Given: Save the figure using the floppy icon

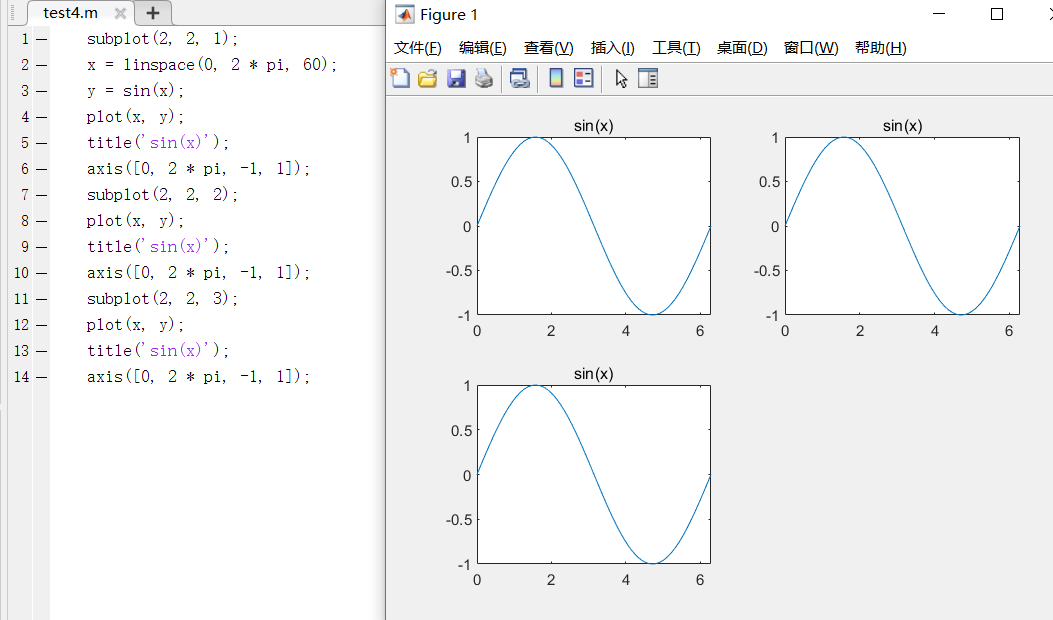Looking at the screenshot, I should 456,79.
